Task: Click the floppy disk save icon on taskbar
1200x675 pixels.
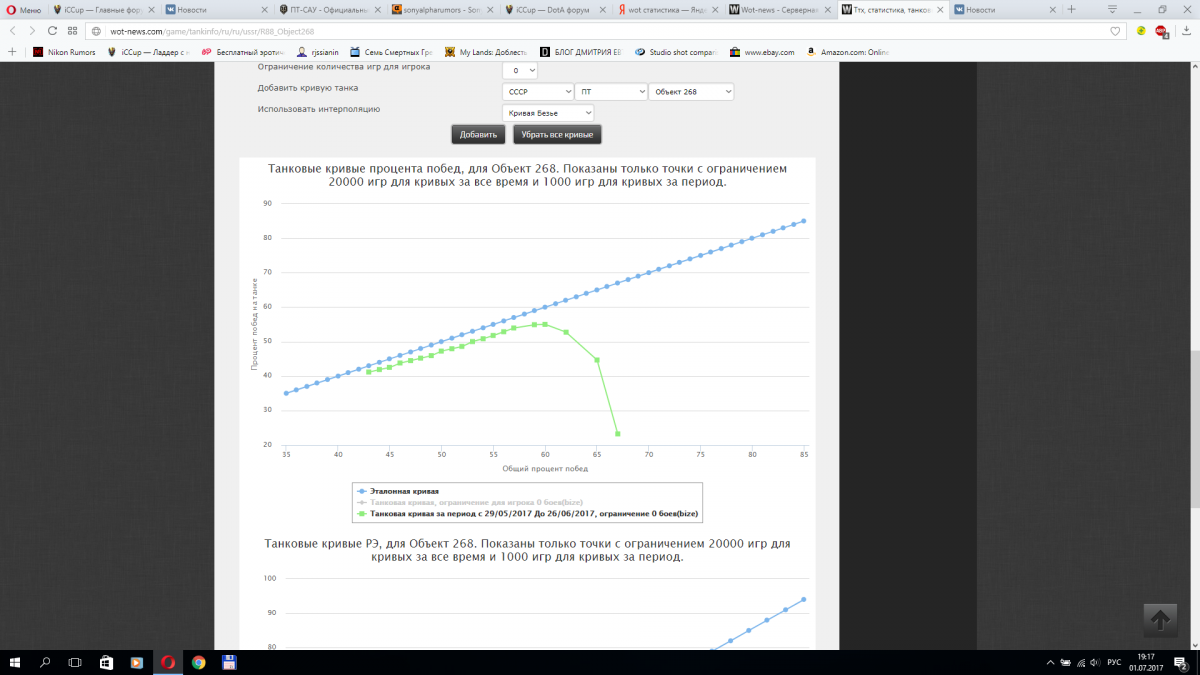Action: point(229,662)
